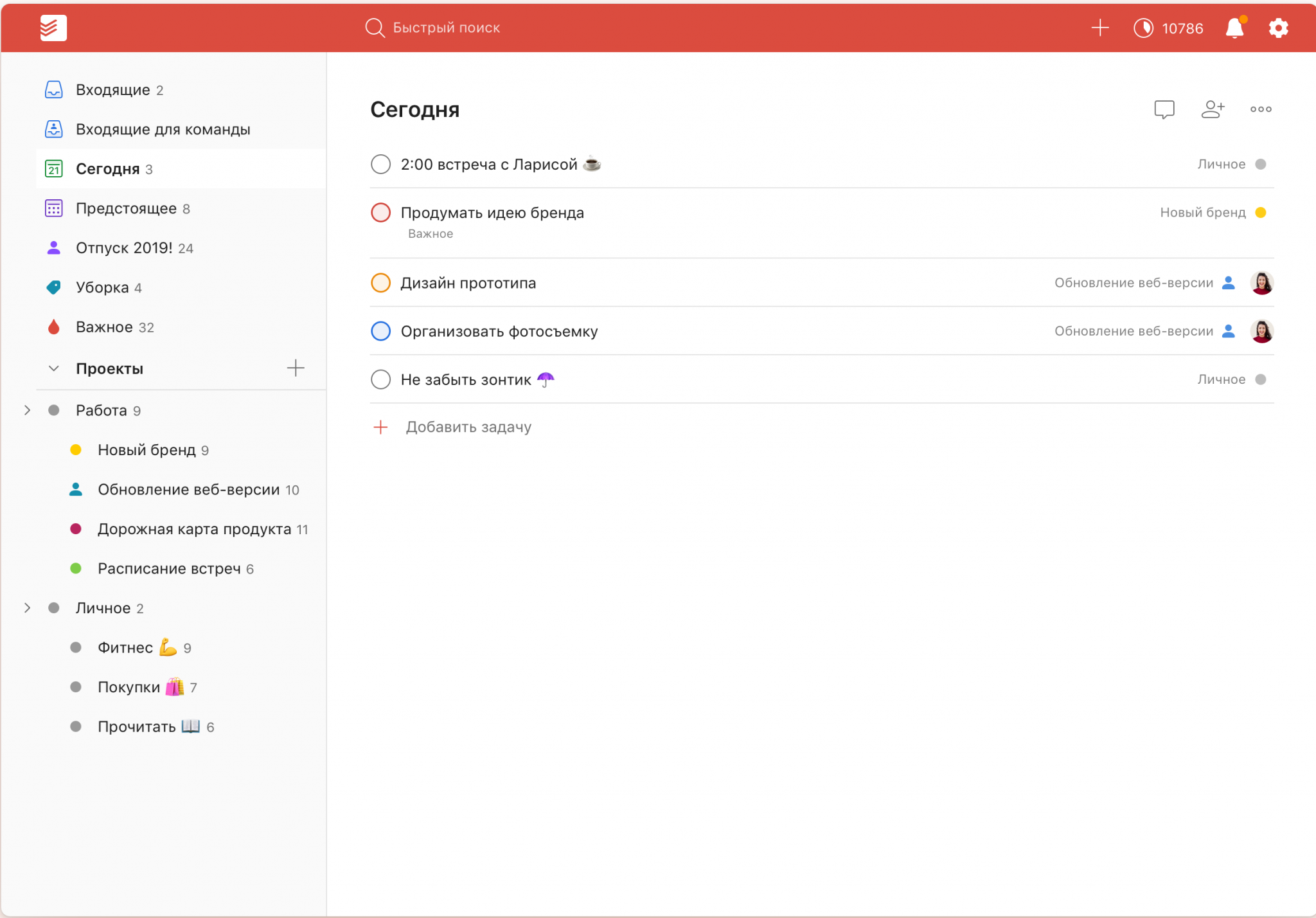Screen dimensions: 1316x918
Task: Expand the Личное project arrow
Action: [27, 607]
